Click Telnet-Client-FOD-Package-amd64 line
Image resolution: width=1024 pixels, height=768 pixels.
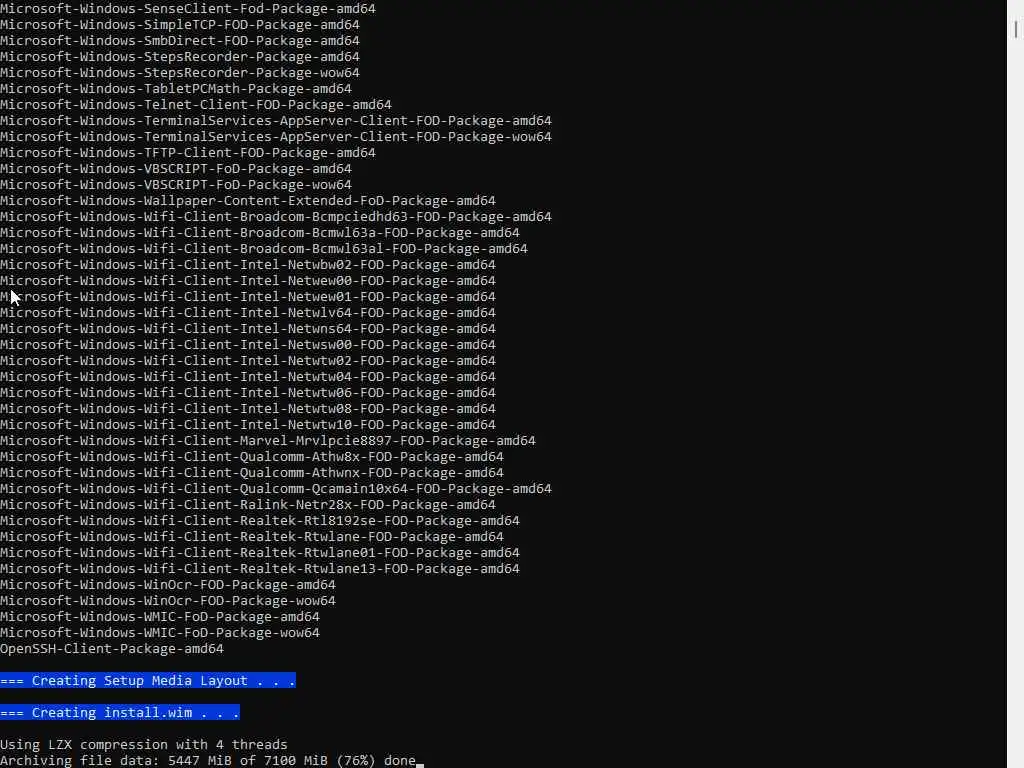click(x=196, y=104)
